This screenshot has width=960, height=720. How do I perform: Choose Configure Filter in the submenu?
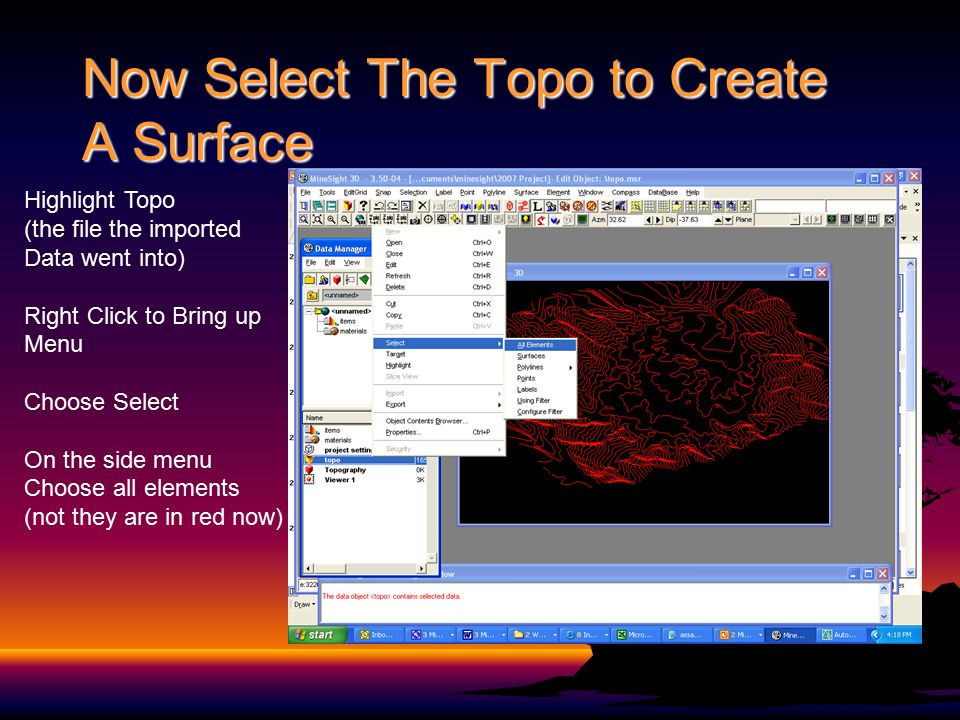(x=540, y=411)
